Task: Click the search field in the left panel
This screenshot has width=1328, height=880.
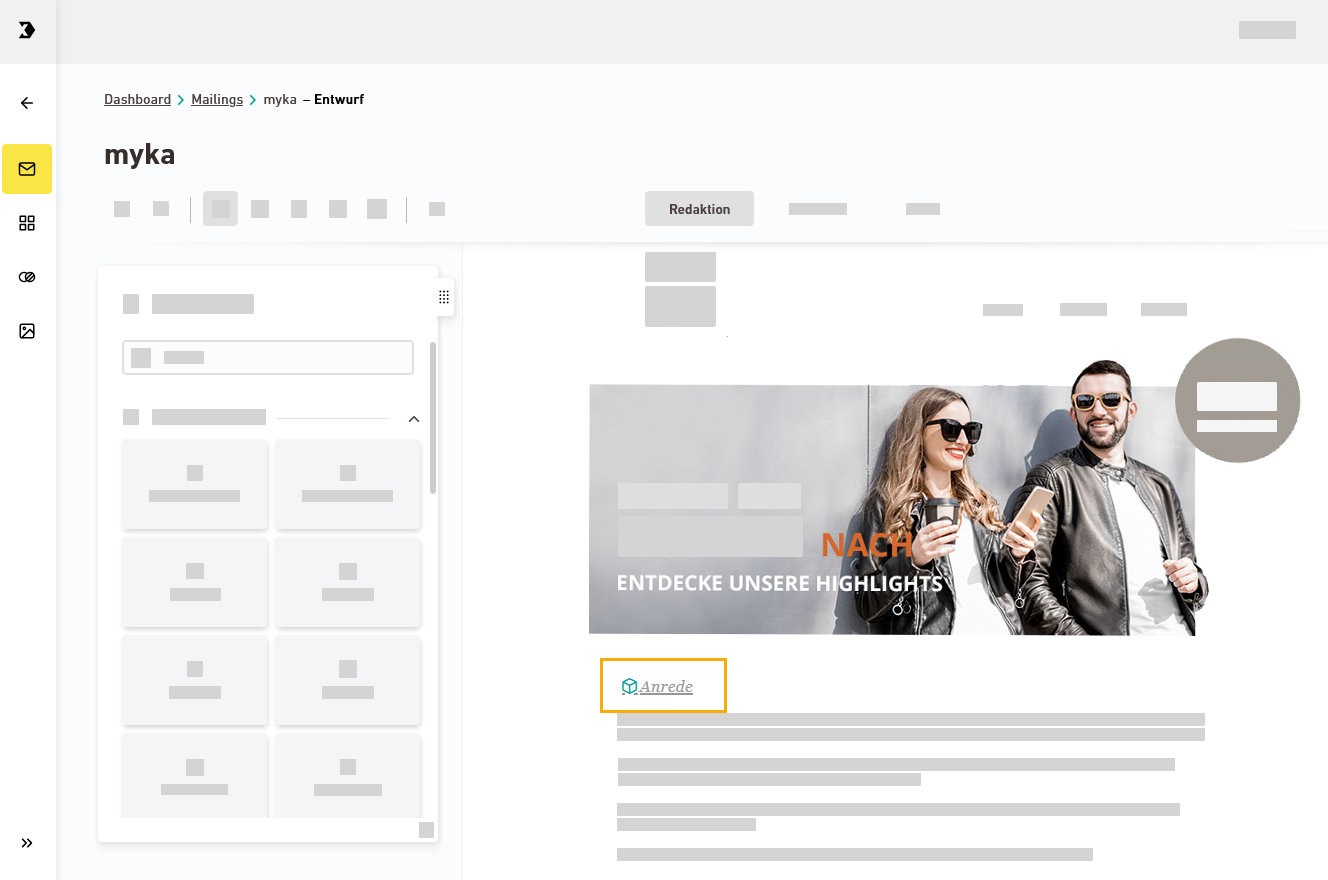Action: coord(268,358)
